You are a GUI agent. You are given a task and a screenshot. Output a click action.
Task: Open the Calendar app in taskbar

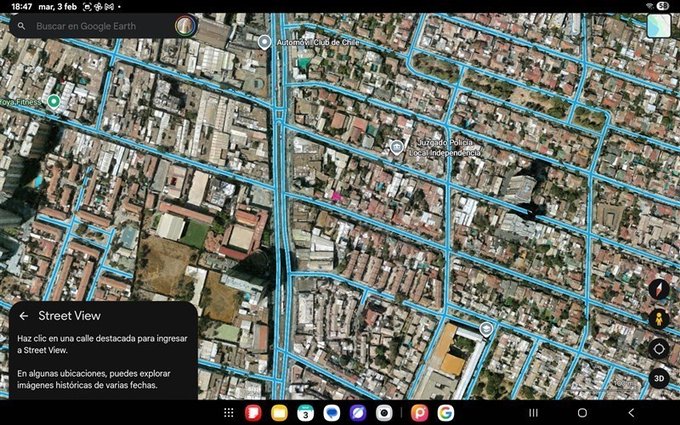(x=306, y=412)
